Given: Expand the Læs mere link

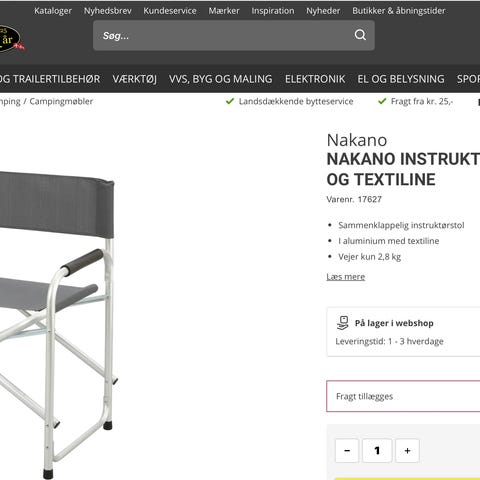Looking at the screenshot, I should (x=346, y=277).
